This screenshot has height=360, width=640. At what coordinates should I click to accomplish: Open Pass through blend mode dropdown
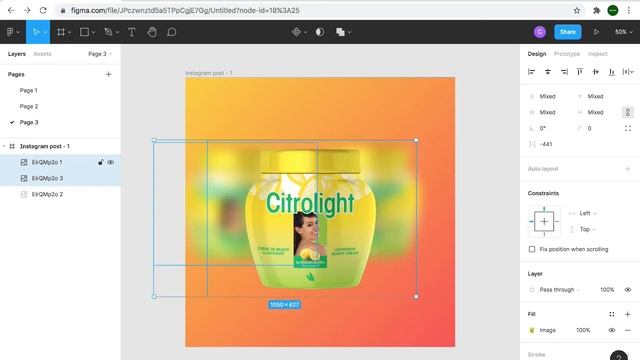point(560,289)
